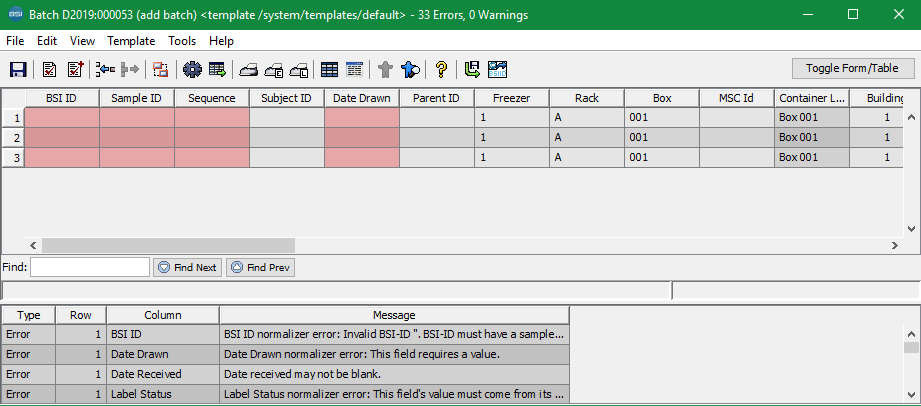Click the BSI ID column header
Viewport: 921px width, 406px height.
click(x=62, y=98)
